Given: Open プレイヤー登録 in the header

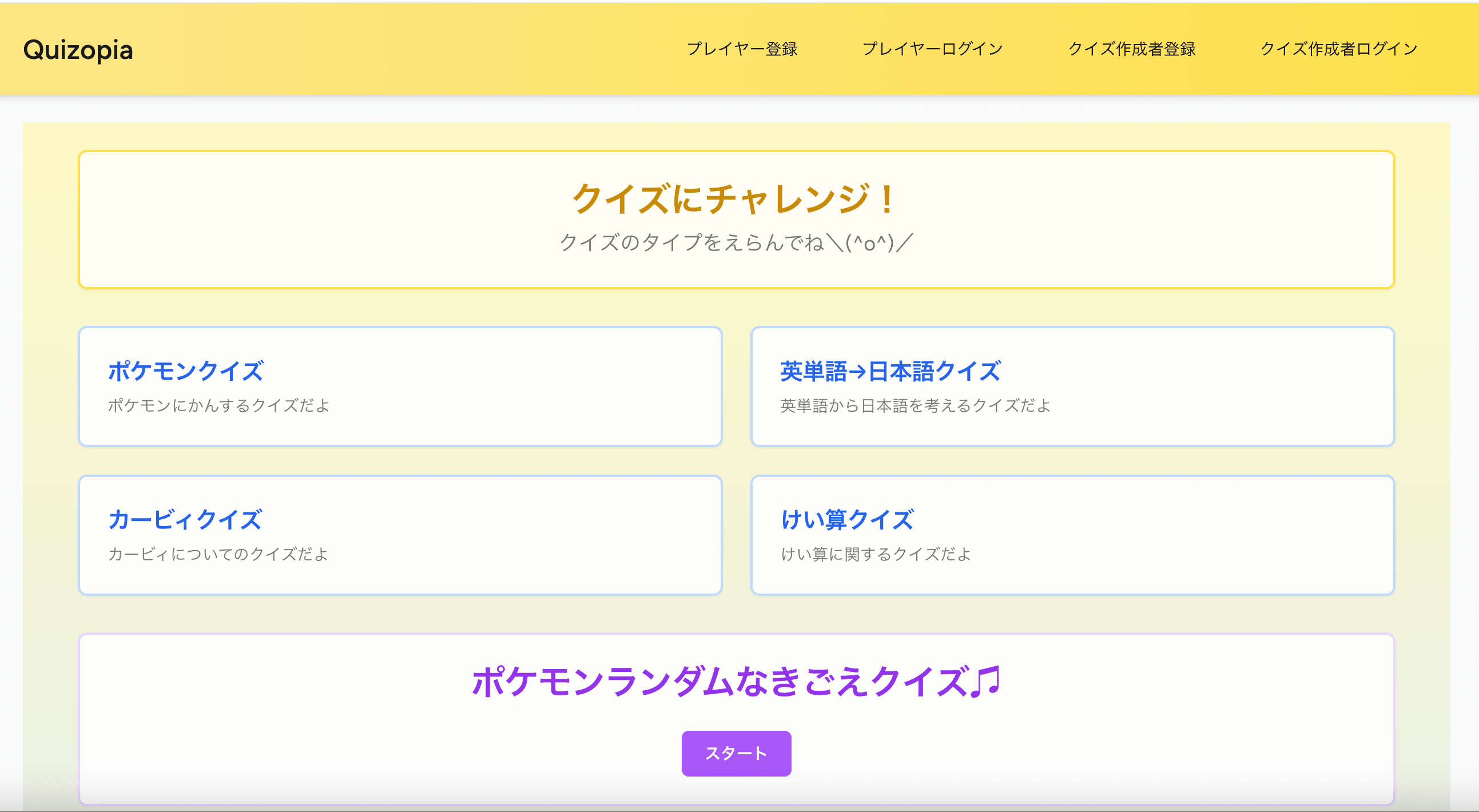Looking at the screenshot, I should click(742, 49).
